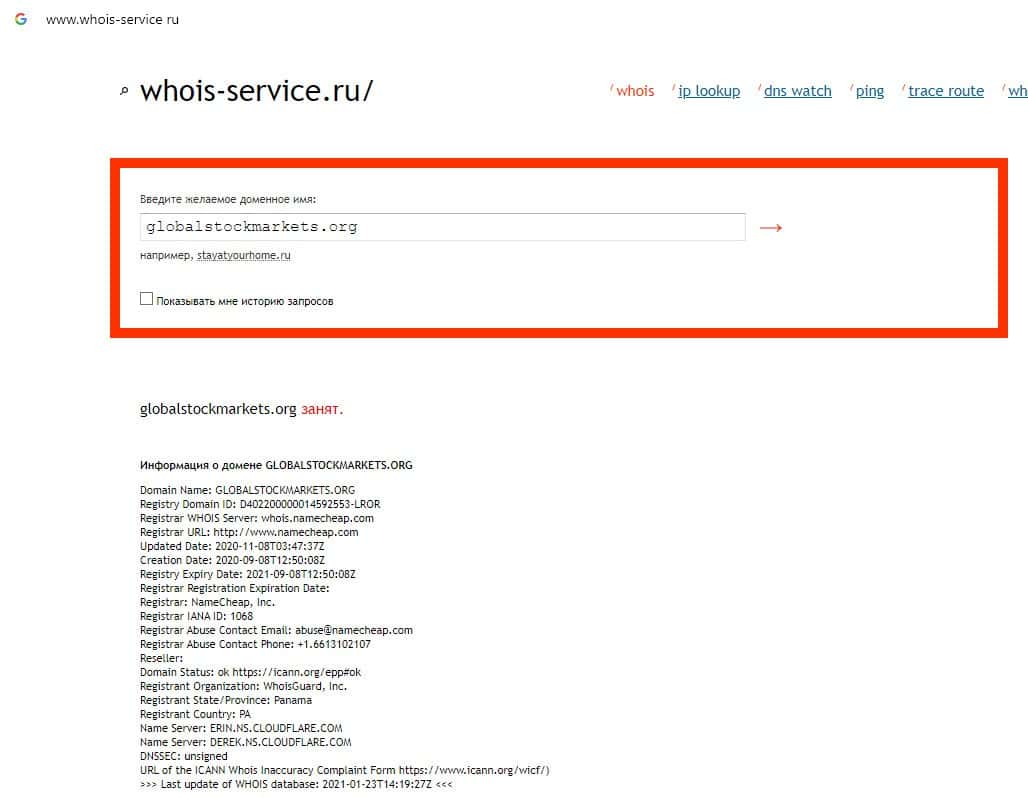This screenshot has height=798, width=1028.
Task: Click the Registrar: NameCheap, Inc. line
Action: tap(207, 602)
